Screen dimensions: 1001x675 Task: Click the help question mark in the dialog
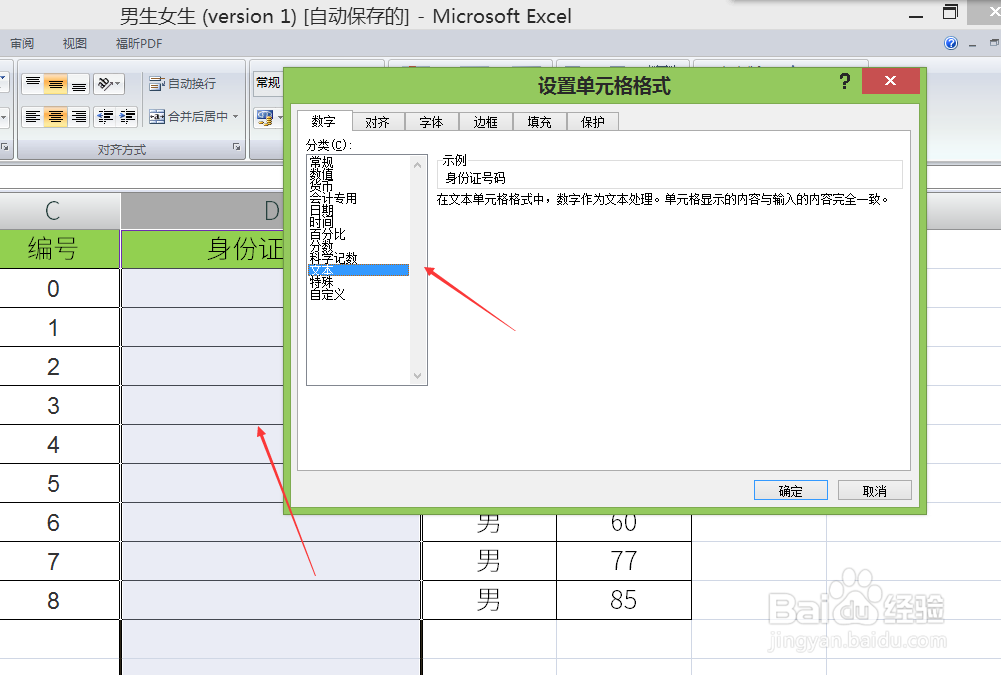pos(845,82)
